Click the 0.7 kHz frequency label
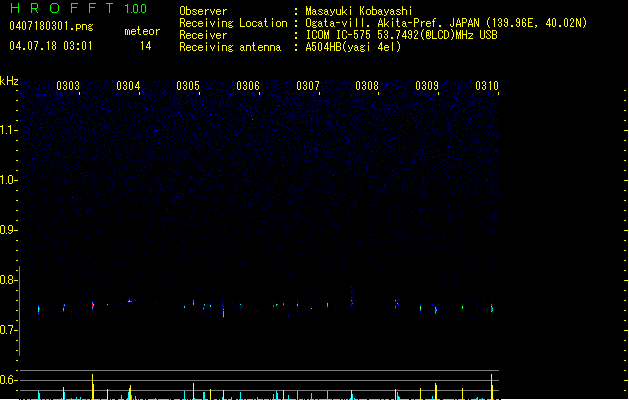629x400 pixels. click(8, 330)
